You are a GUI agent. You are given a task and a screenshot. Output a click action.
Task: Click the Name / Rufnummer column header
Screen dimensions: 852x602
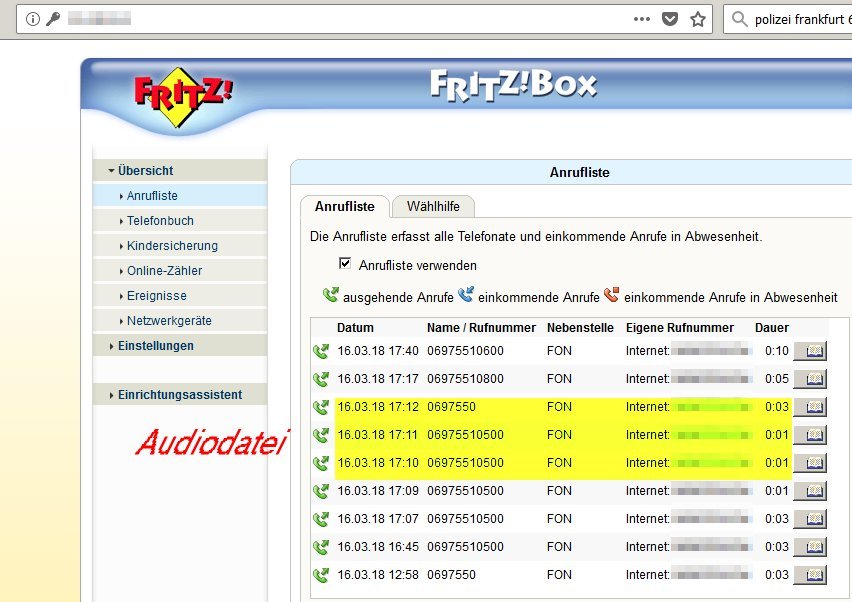pos(481,328)
